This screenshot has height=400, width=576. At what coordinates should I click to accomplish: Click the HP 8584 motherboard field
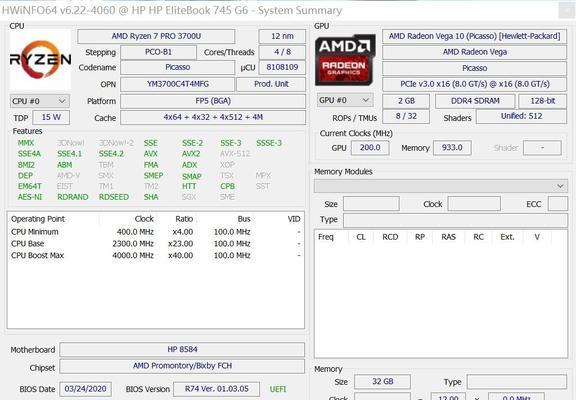coord(182,349)
